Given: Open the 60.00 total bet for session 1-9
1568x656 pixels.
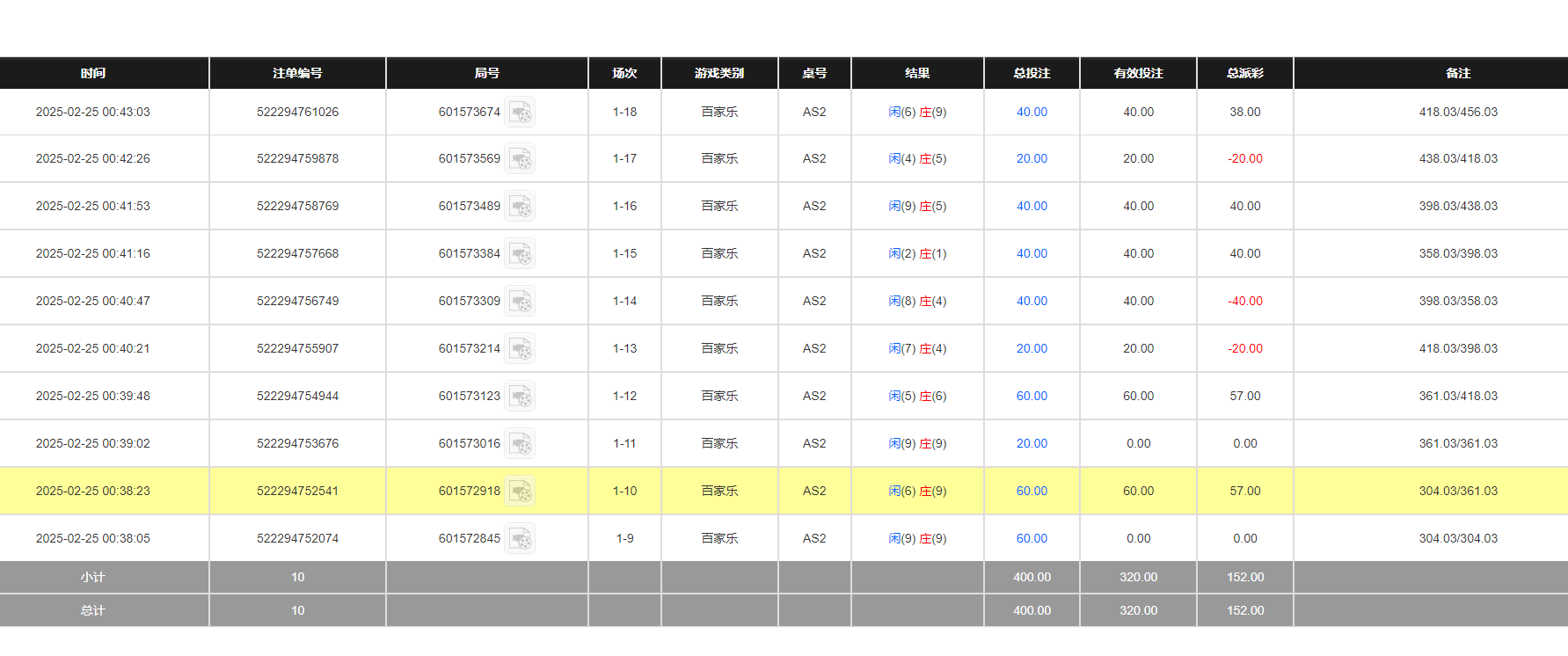Looking at the screenshot, I should pyautogui.click(x=1032, y=539).
